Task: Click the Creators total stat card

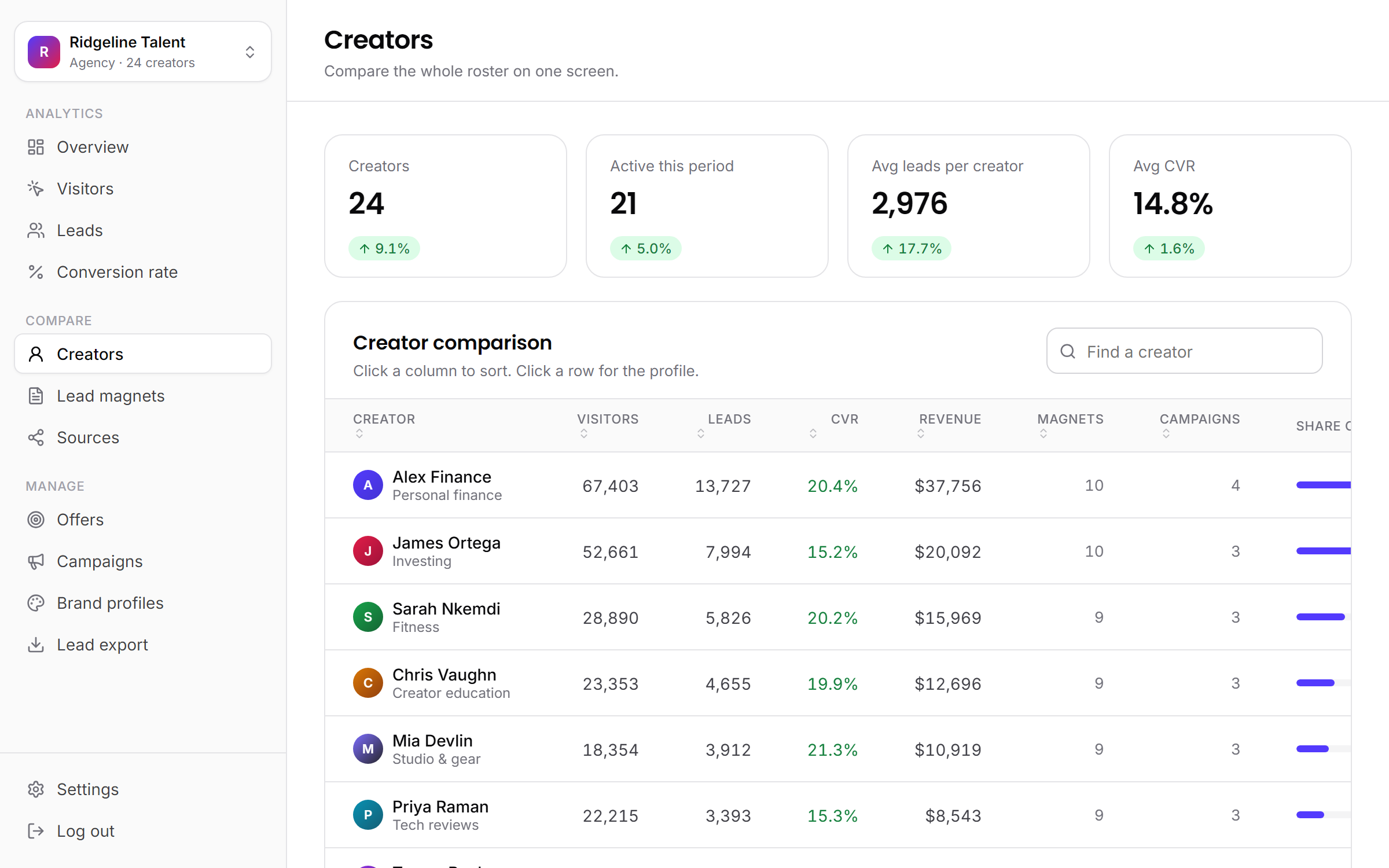Action: (446, 206)
